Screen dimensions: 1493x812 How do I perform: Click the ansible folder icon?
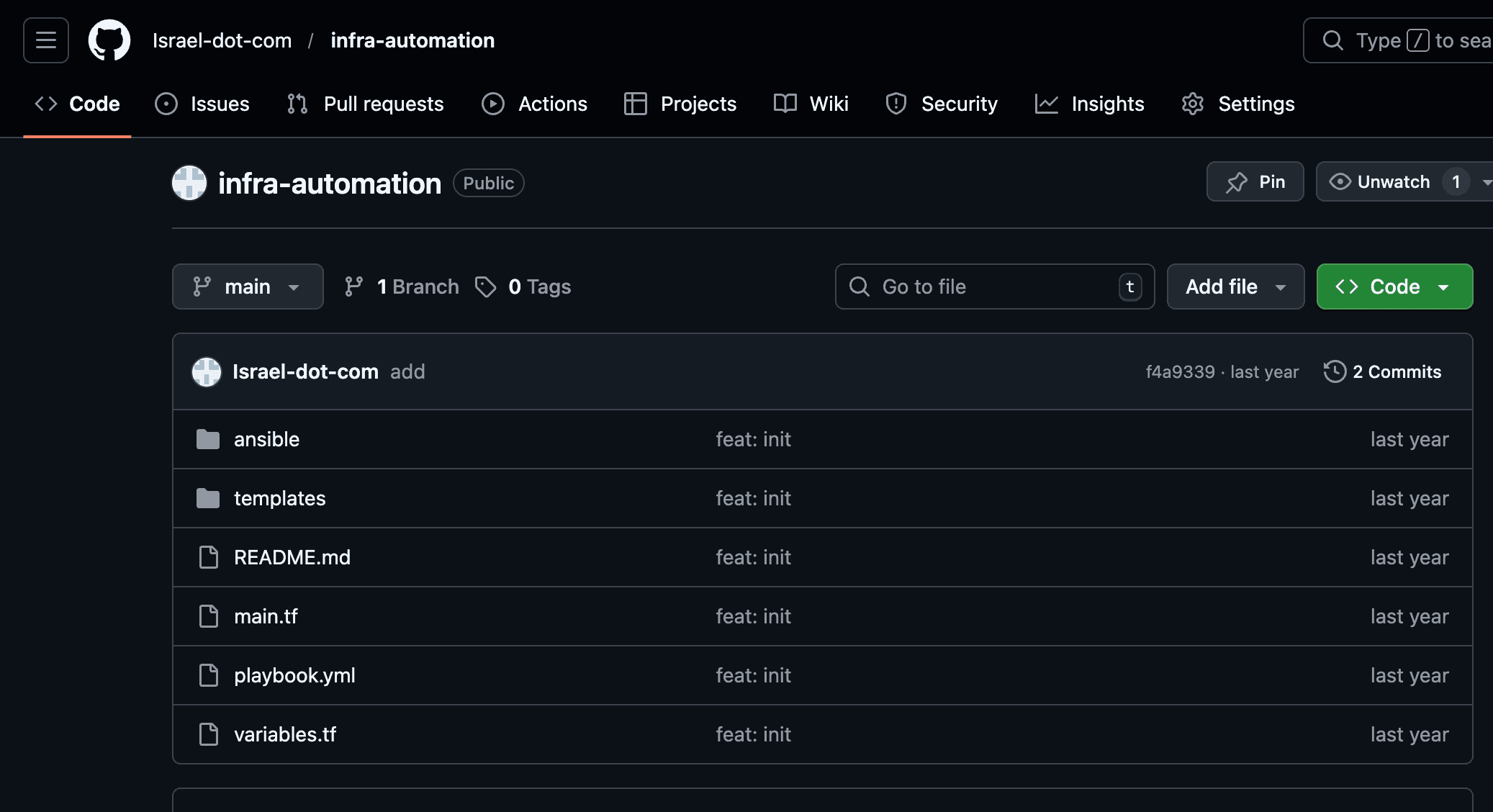pos(207,439)
